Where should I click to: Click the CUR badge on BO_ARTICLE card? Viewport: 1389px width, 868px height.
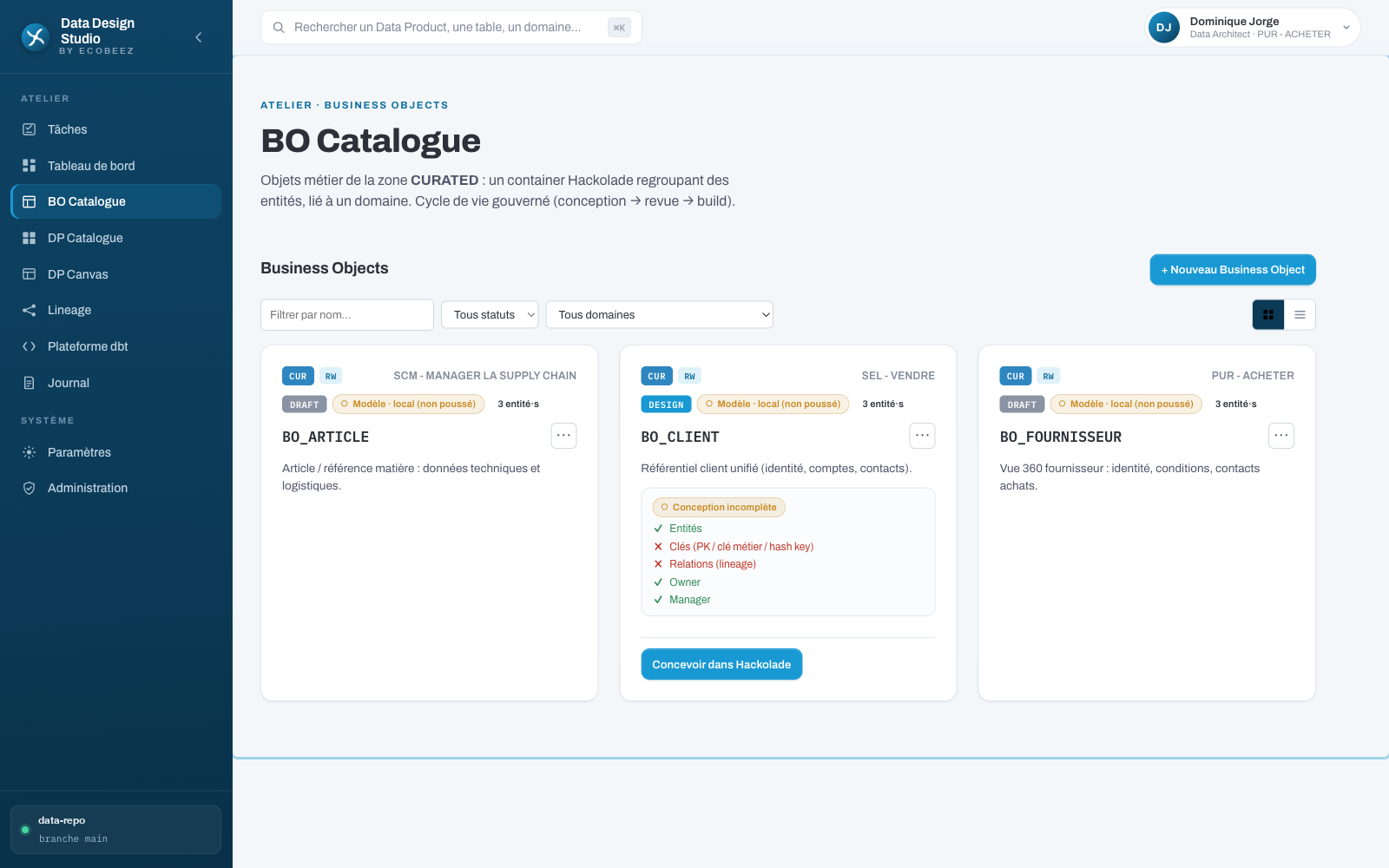298,376
